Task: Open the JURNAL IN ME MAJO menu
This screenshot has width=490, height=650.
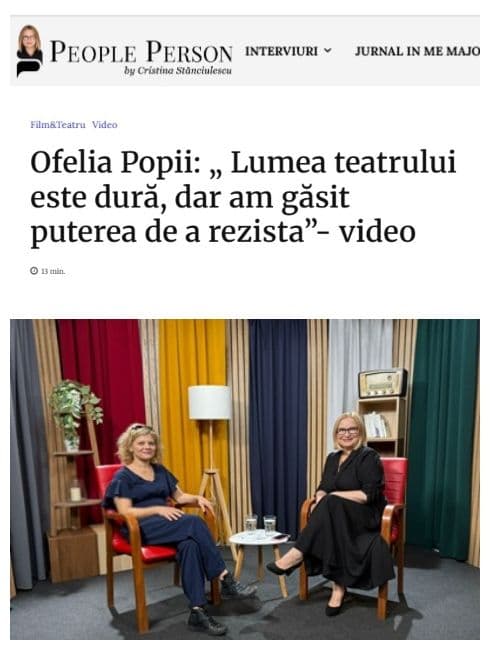Action: 417,51
